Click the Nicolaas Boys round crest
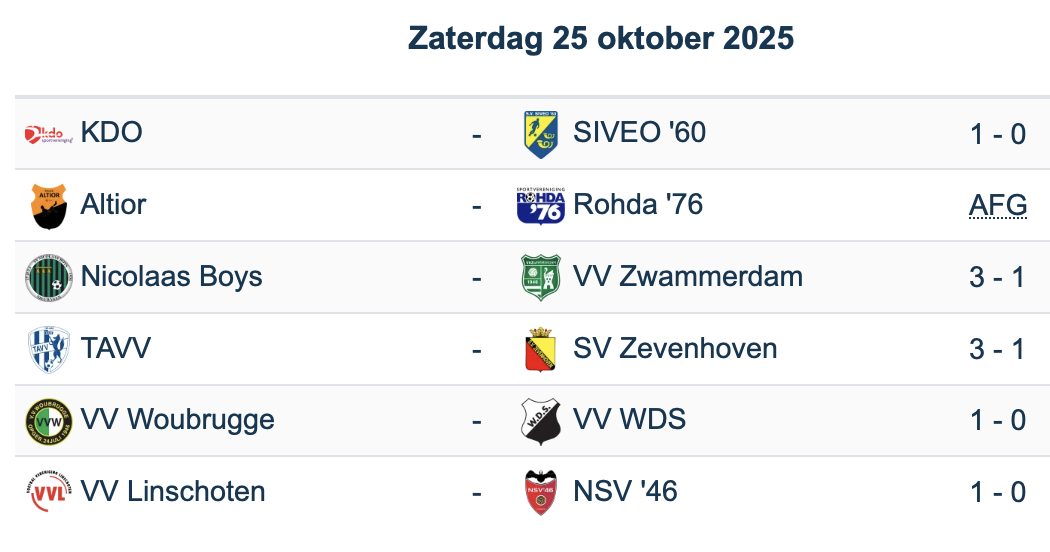This screenshot has height=552, width=1050. 48,277
